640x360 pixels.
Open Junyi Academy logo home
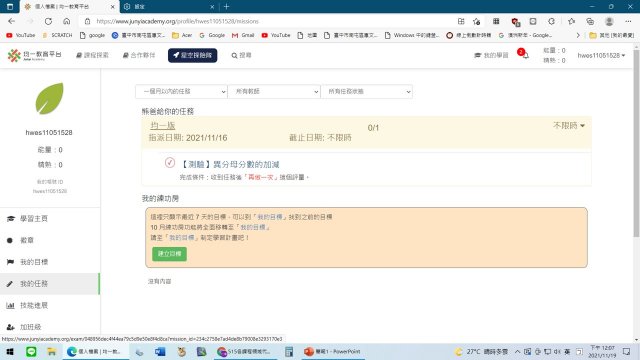tap(35, 55)
